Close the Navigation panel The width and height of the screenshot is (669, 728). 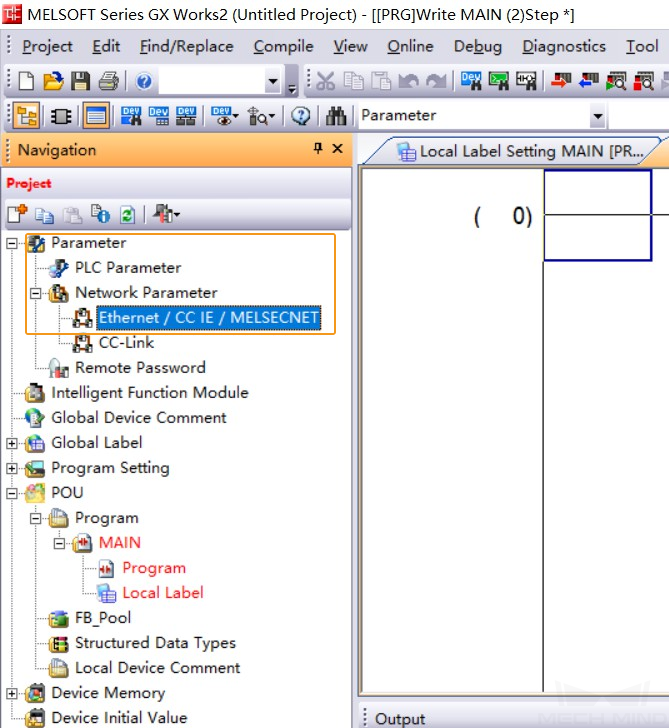point(338,149)
